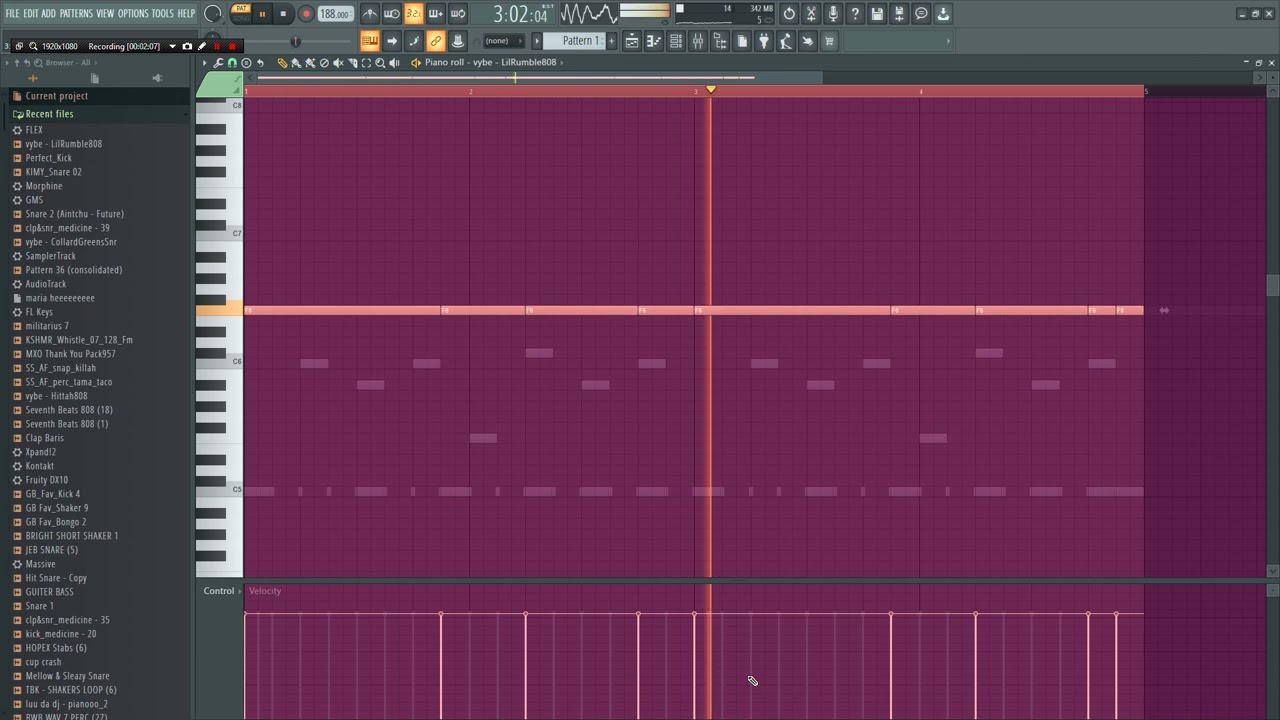Click the main volume knob
The image size is (1280, 720).
tap(212, 14)
